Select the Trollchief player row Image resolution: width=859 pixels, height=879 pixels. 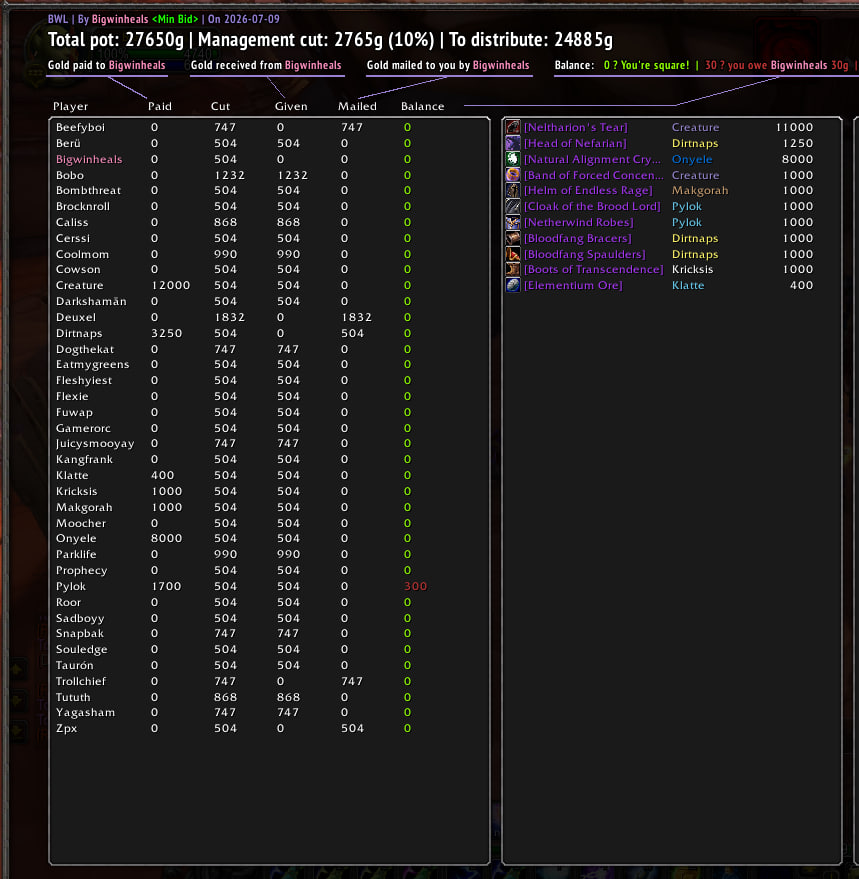click(269, 681)
